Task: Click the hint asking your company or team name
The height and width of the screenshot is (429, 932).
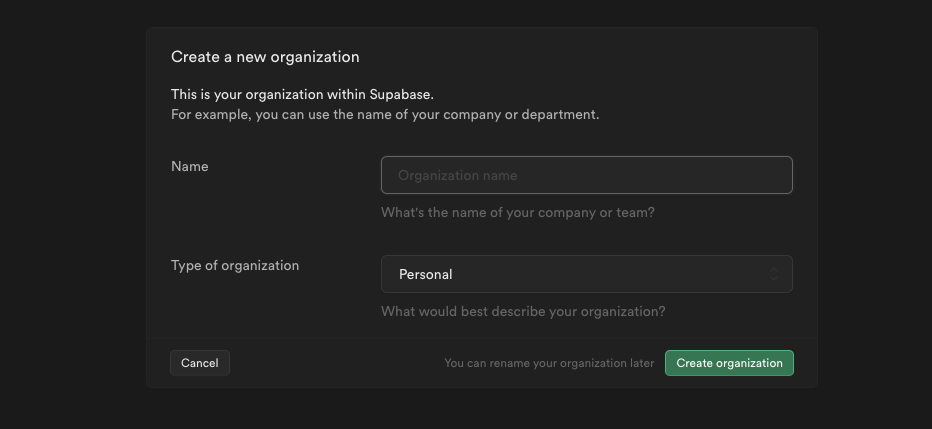Action: (518, 213)
